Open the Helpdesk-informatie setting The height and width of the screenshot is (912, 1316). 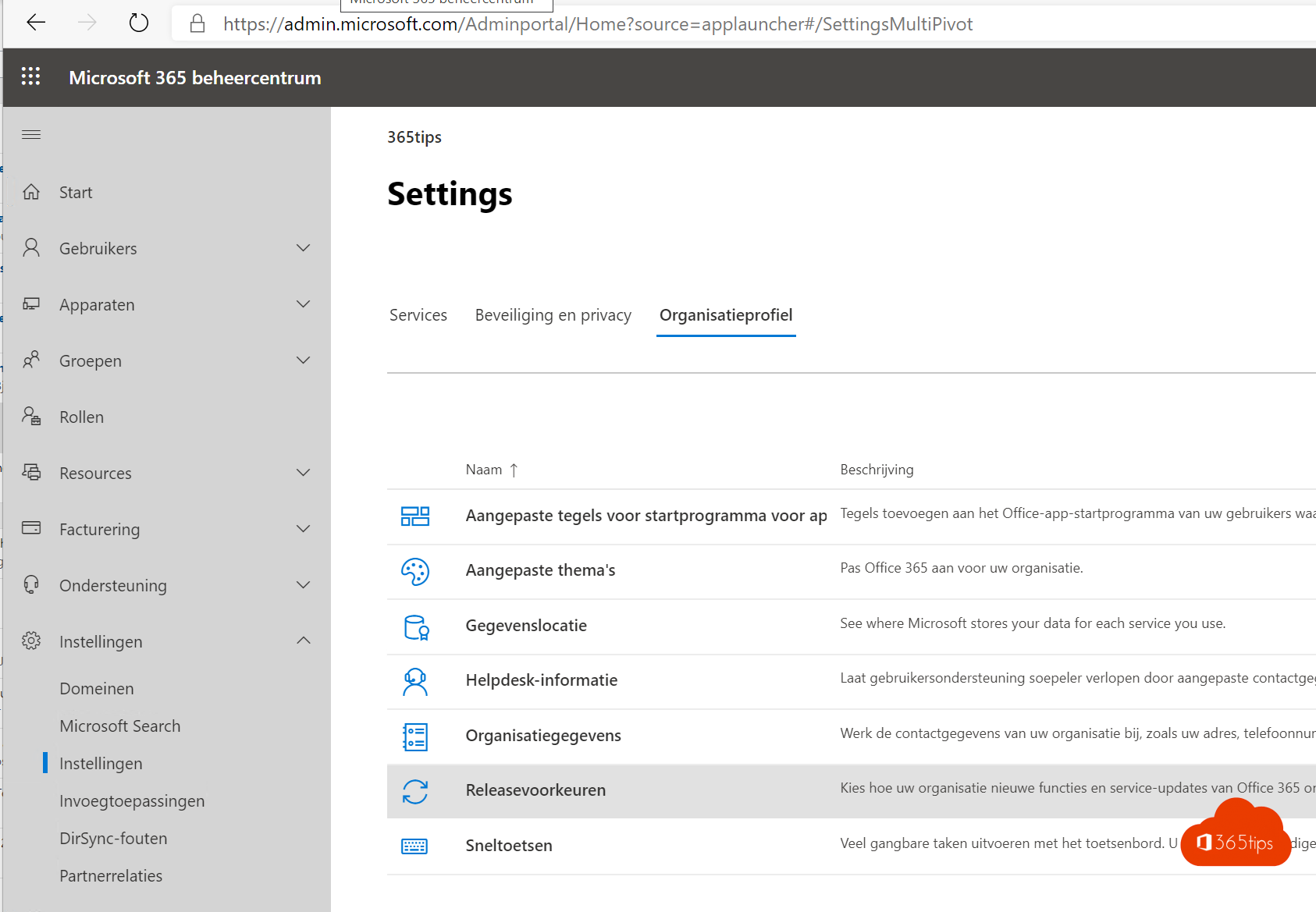click(542, 680)
